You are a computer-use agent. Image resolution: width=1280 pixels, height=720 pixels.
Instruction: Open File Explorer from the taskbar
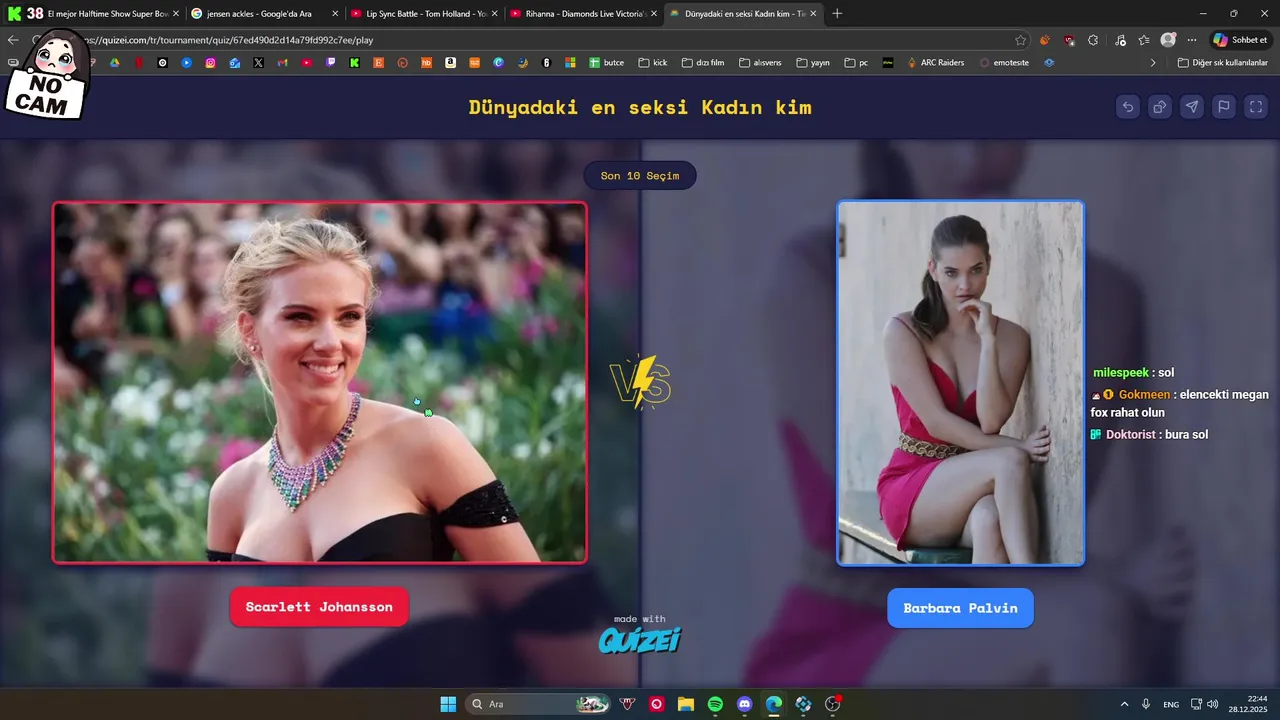(686, 704)
